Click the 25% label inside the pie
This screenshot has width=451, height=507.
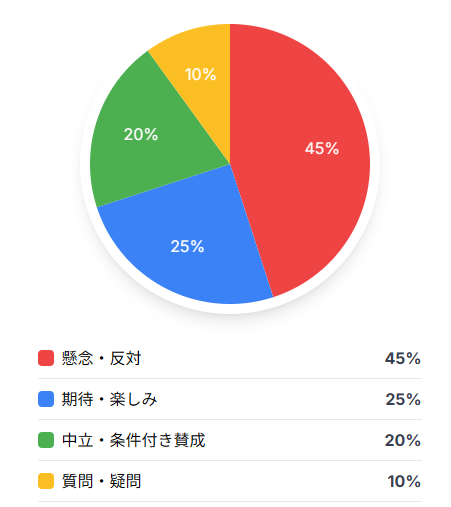click(187, 247)
